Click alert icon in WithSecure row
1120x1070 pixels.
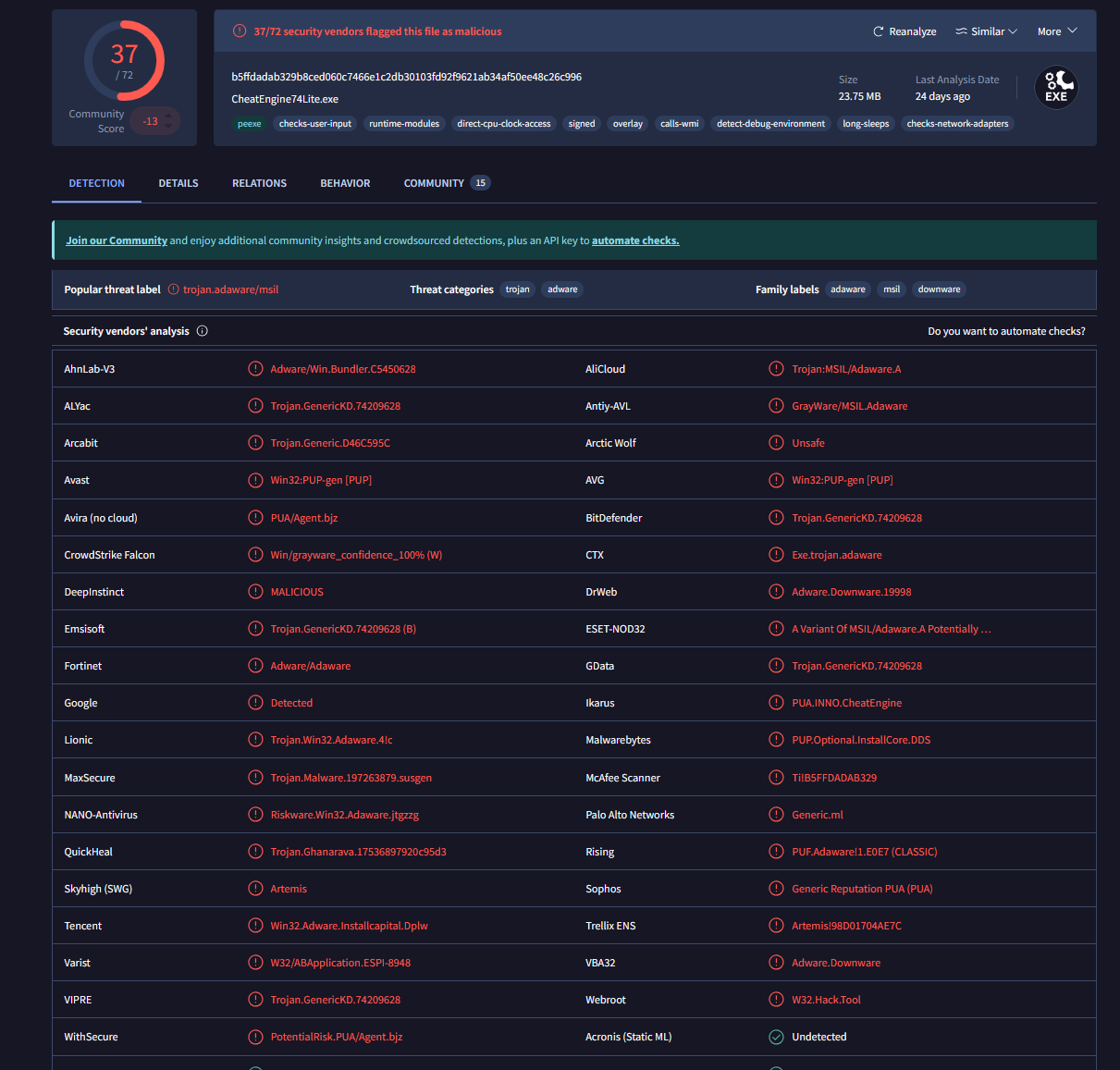coord(255,1037)
